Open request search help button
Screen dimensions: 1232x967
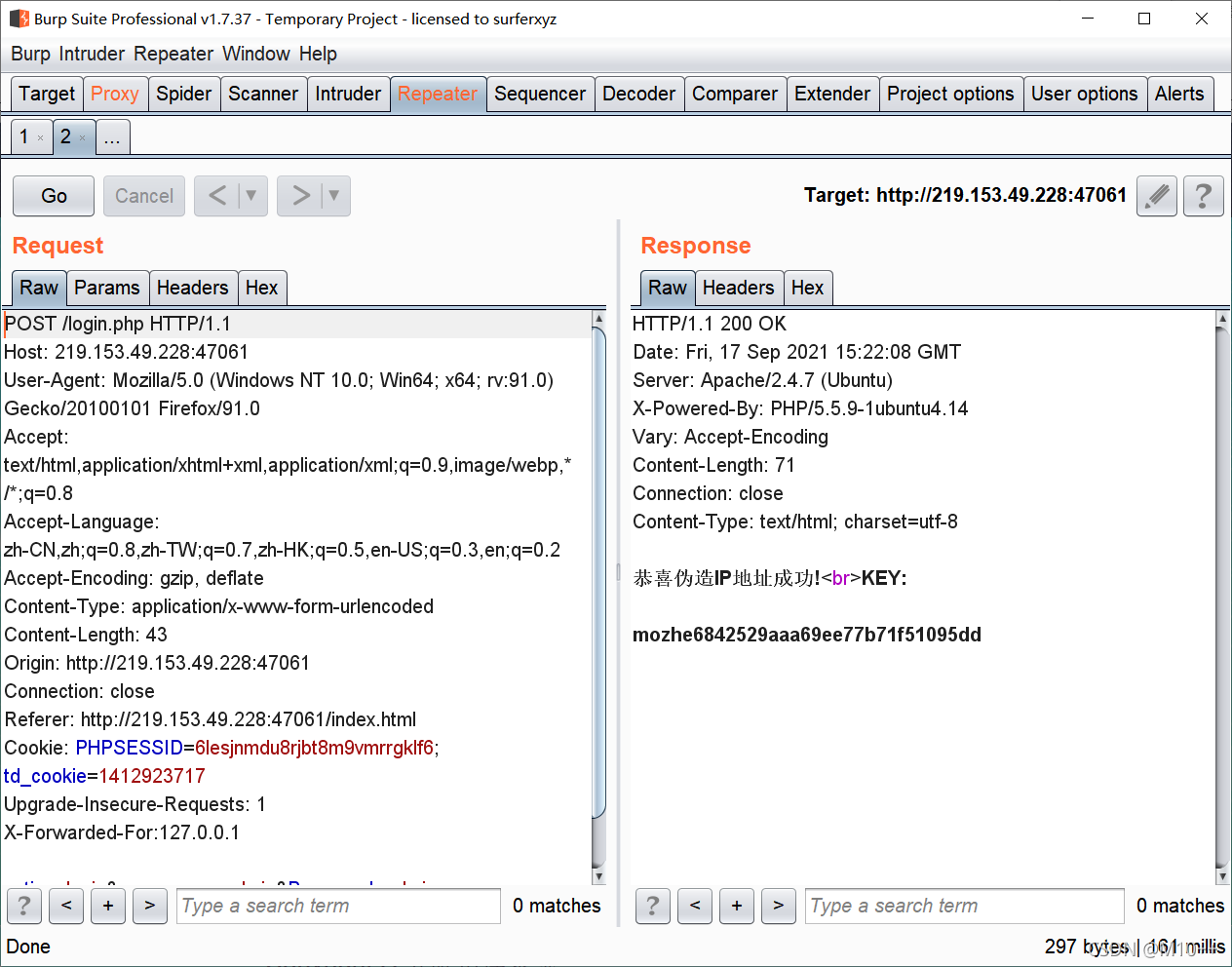24,906
